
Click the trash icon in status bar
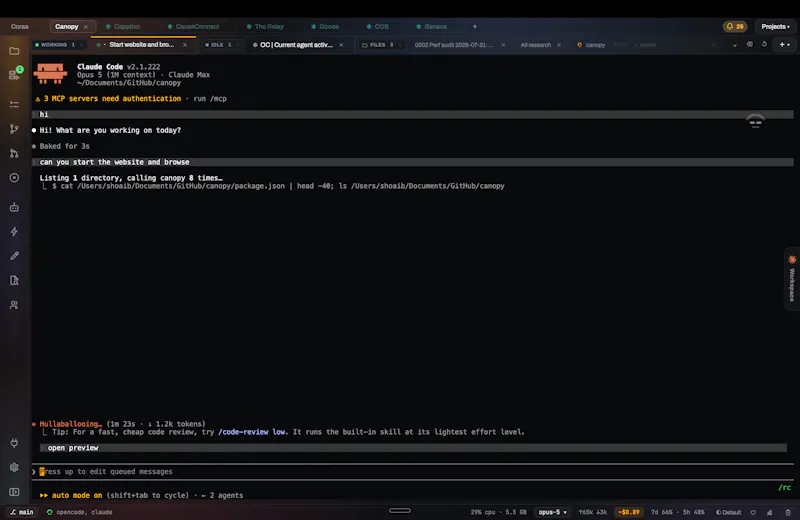click(x=788, y=512)
